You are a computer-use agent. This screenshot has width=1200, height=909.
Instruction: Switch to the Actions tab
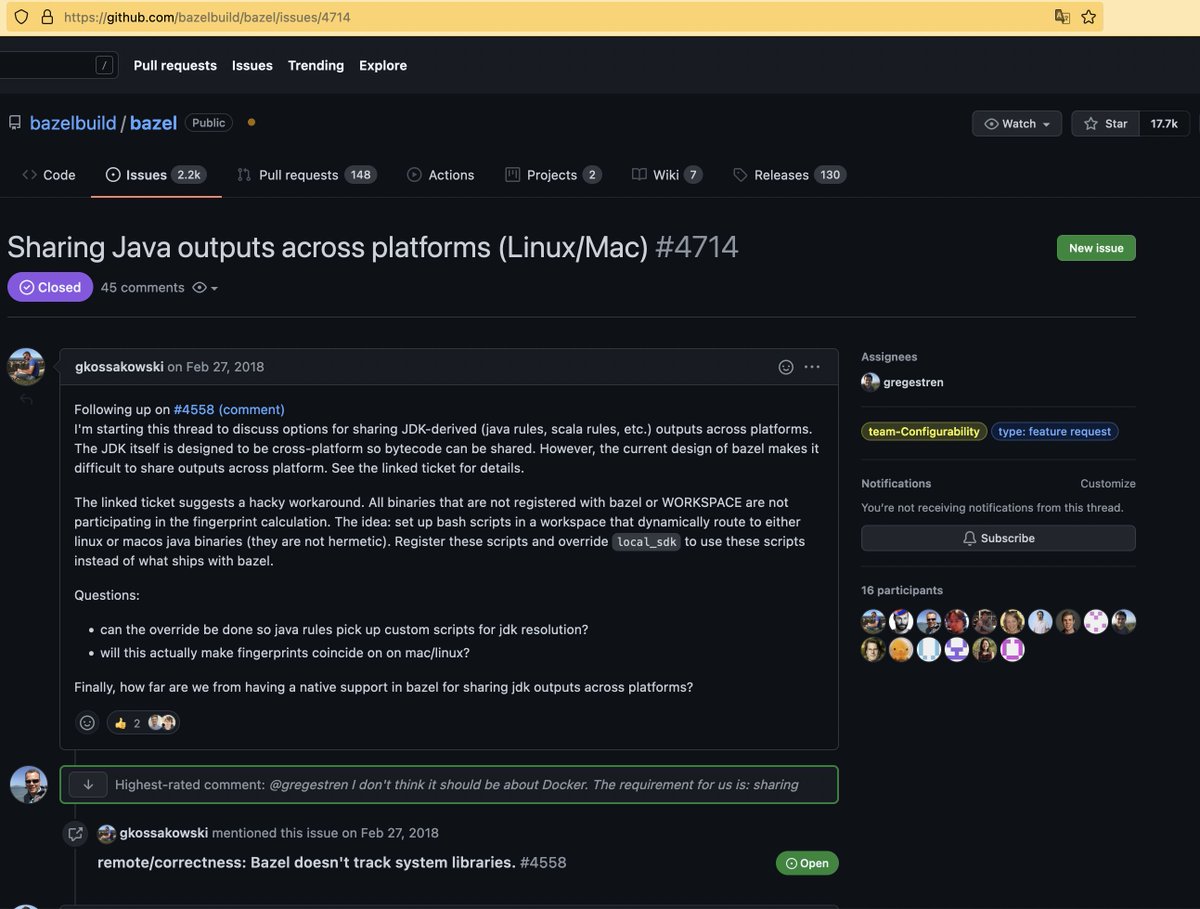pyautogui.click(x=441, y=175)
